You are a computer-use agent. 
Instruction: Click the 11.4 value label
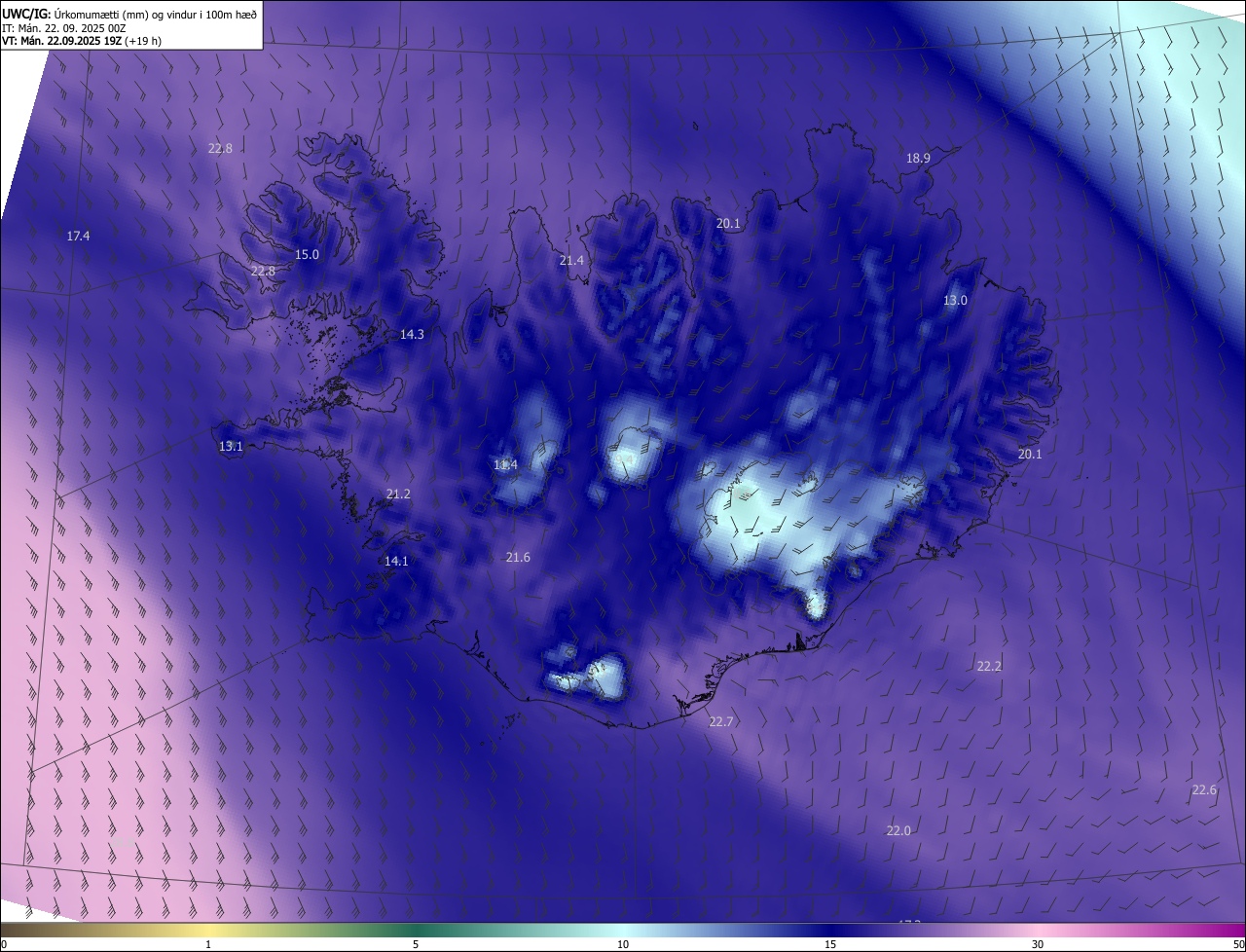click(505, 465)
